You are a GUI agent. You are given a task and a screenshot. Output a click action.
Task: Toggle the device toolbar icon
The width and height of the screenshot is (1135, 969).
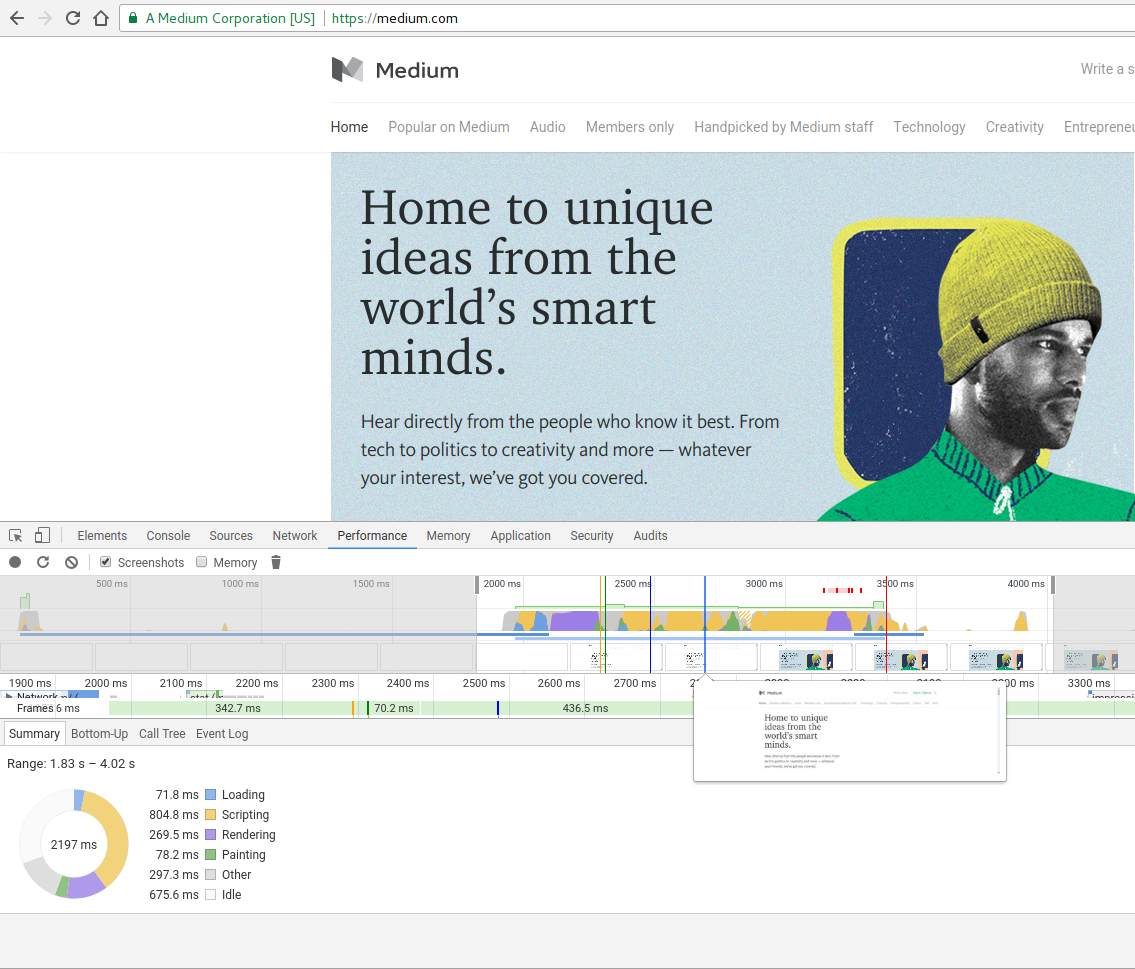click(x=42, y=536)
